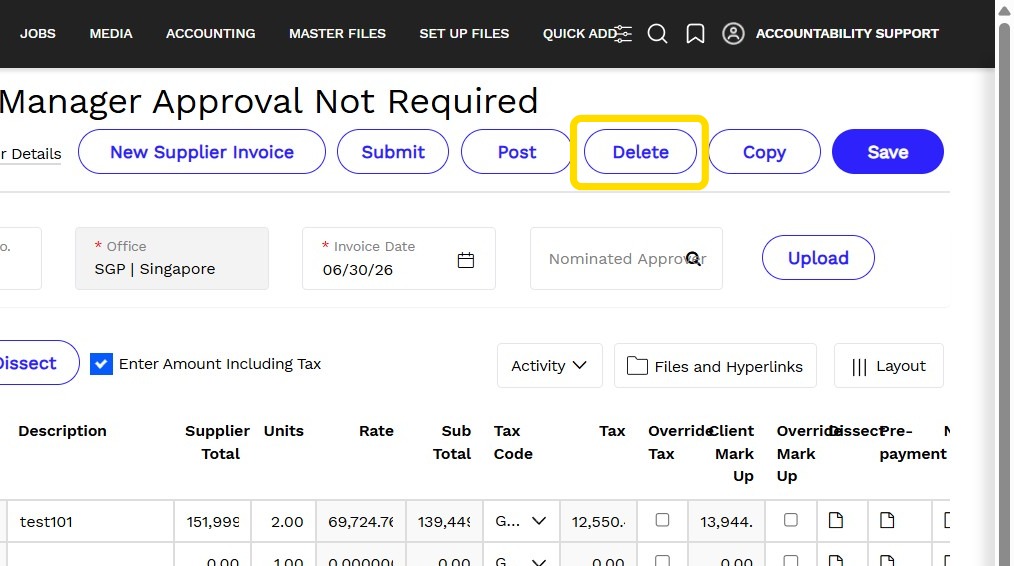
Task: Open the bookmark icon in top bar
Action: pos(695,34)
